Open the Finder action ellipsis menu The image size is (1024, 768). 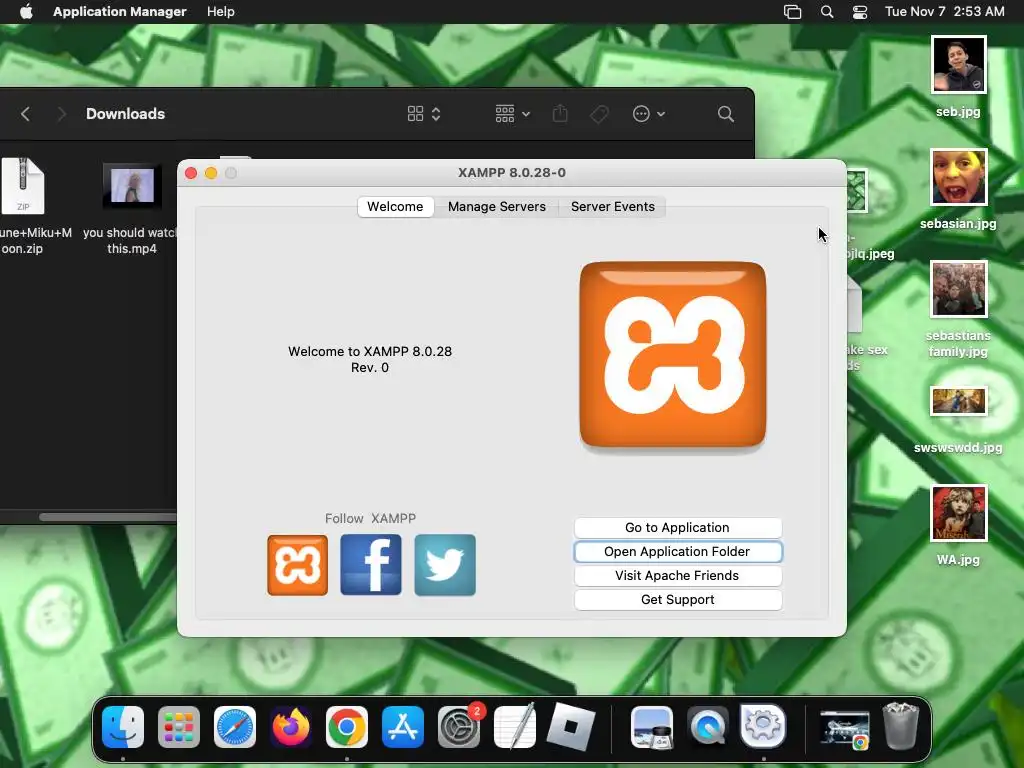click(x=648, y=114)
